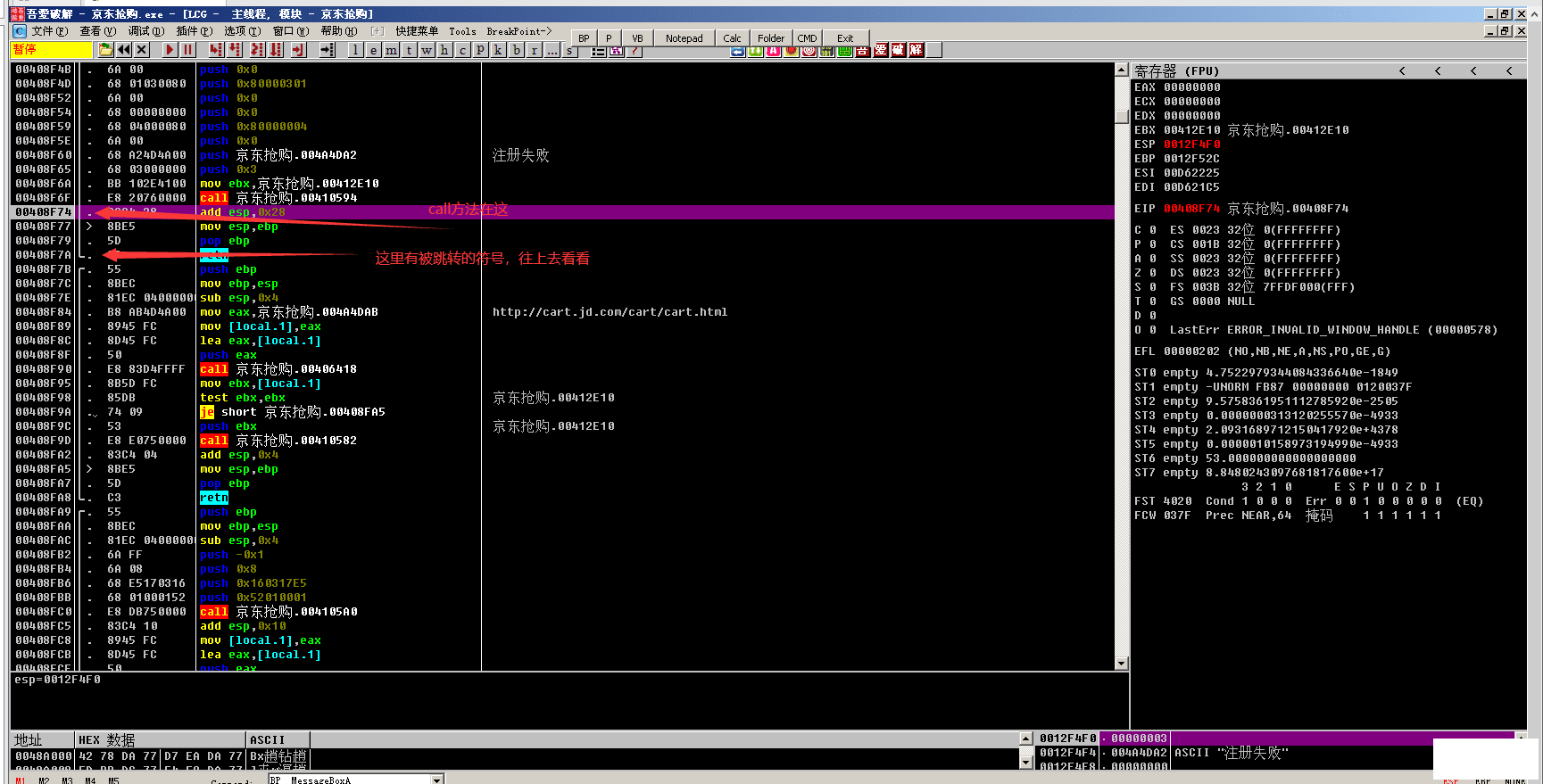Open Executable modules with the 'e' button
The width and height of the screenshot is (1543, 784).
[x=373, y=50]
